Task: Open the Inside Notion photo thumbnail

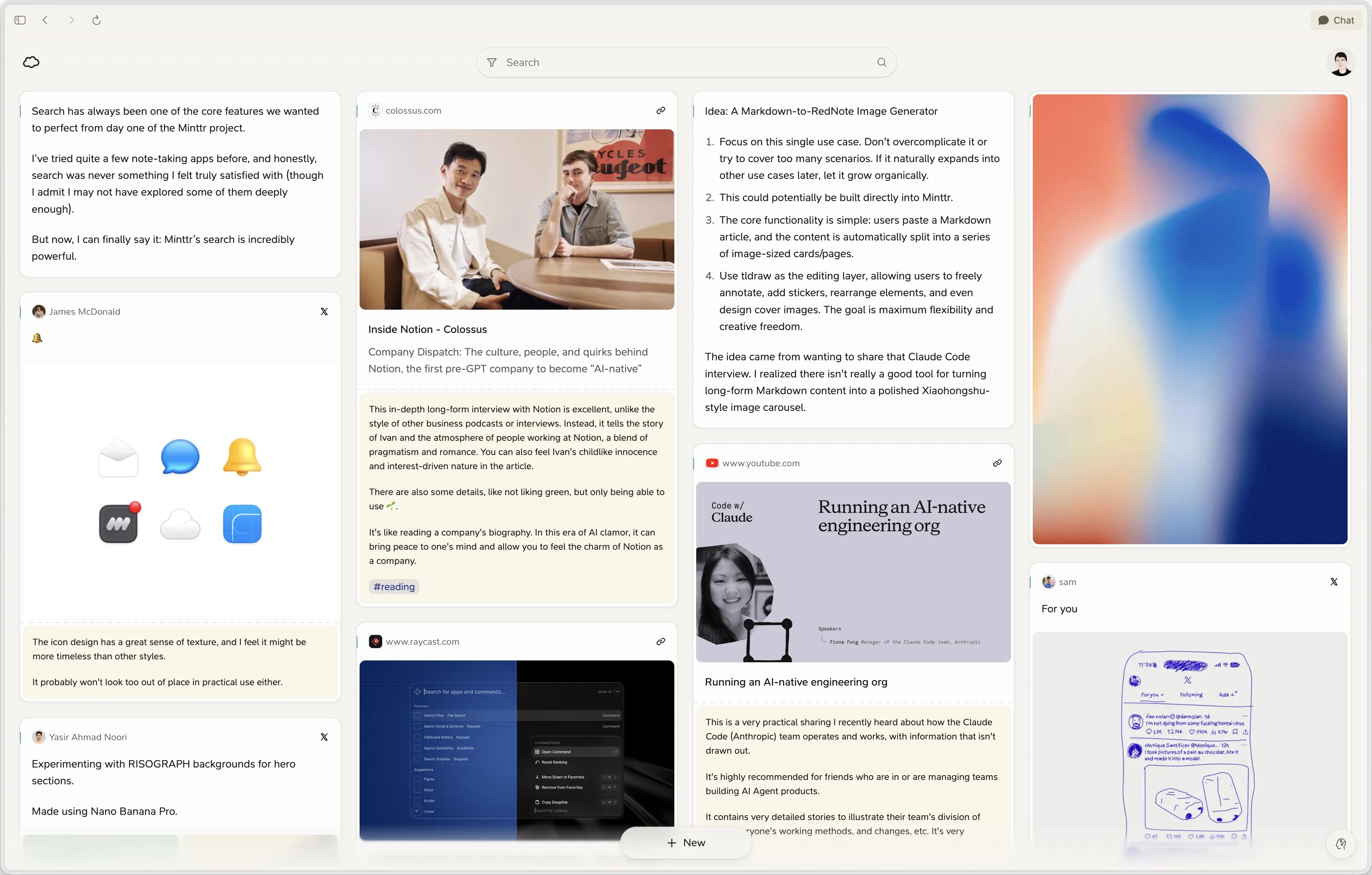Action: (x=517, y=219)
